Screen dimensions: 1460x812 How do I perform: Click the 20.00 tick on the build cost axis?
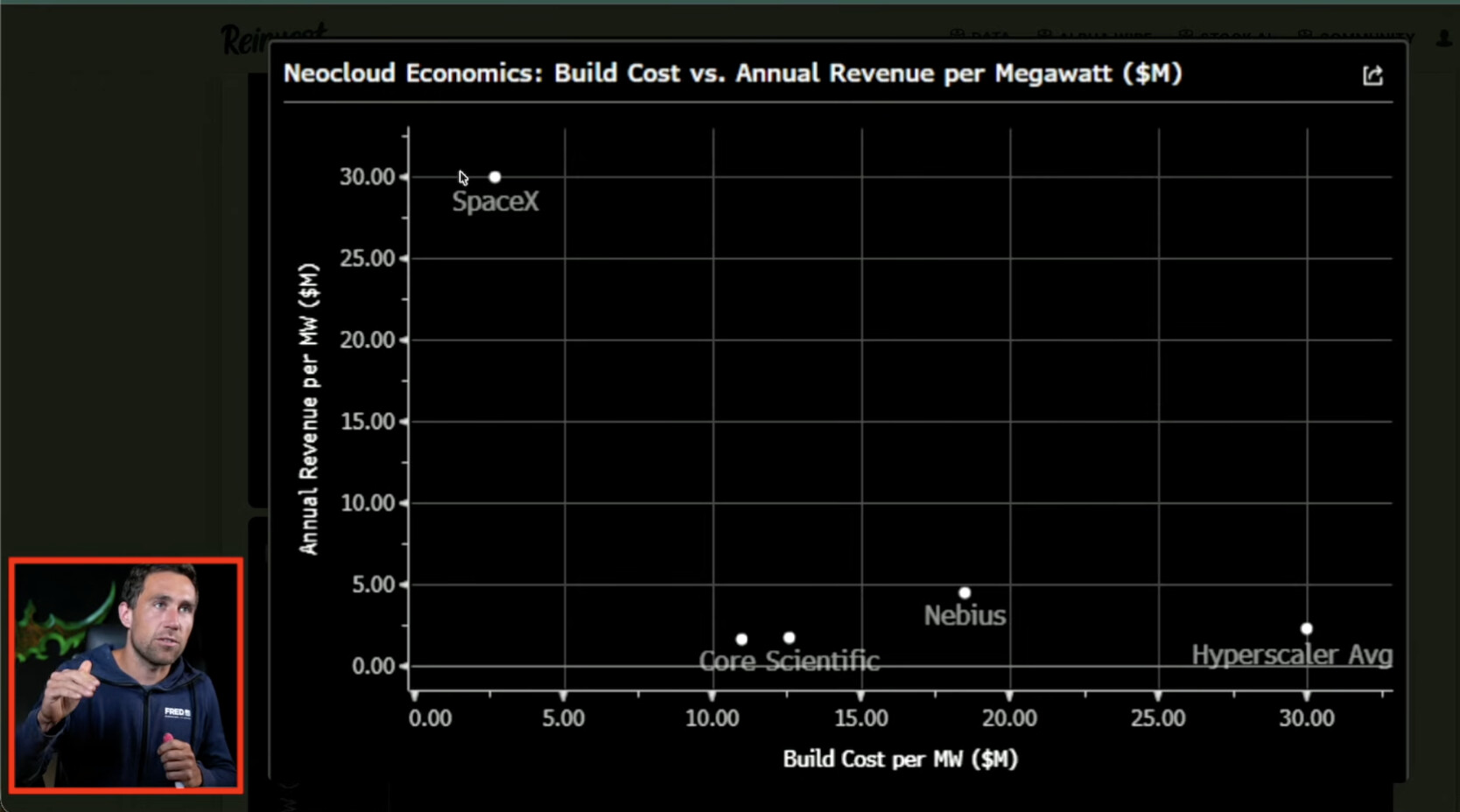click(1009, 718)
